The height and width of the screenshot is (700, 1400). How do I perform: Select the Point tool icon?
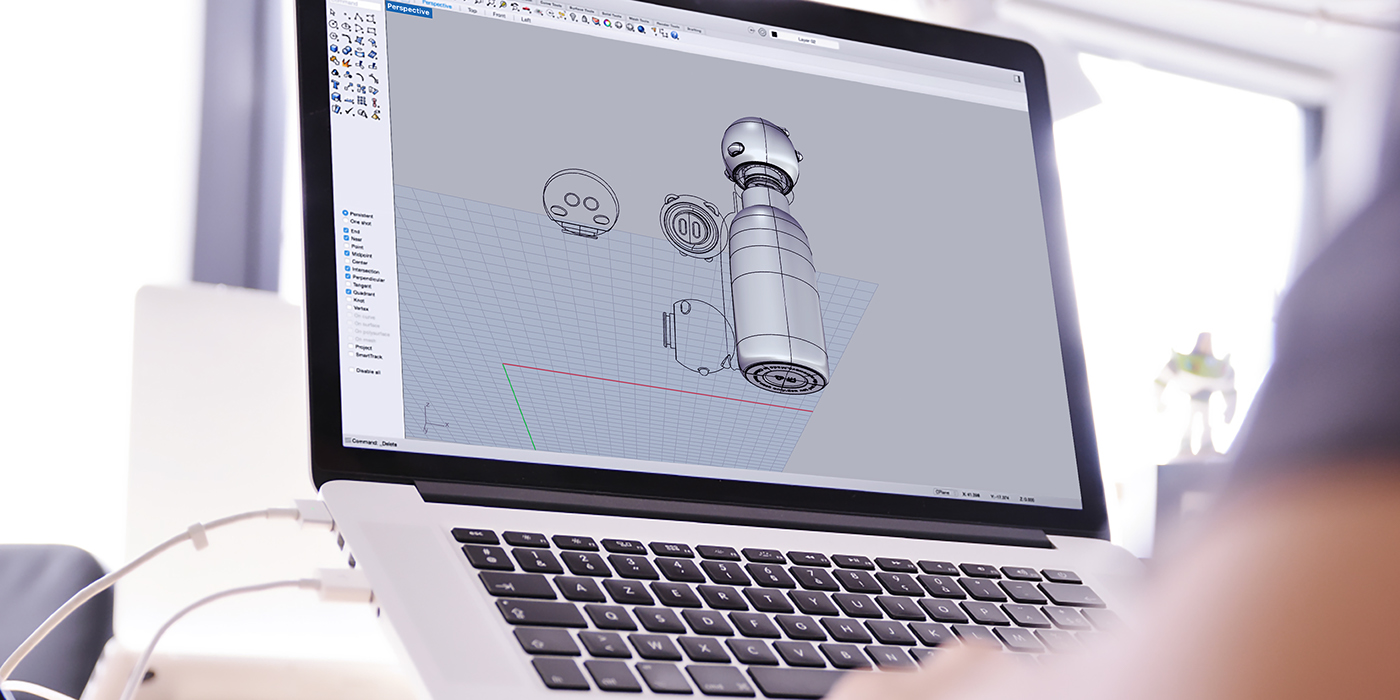pyautogui.click(x=347, y=16)
